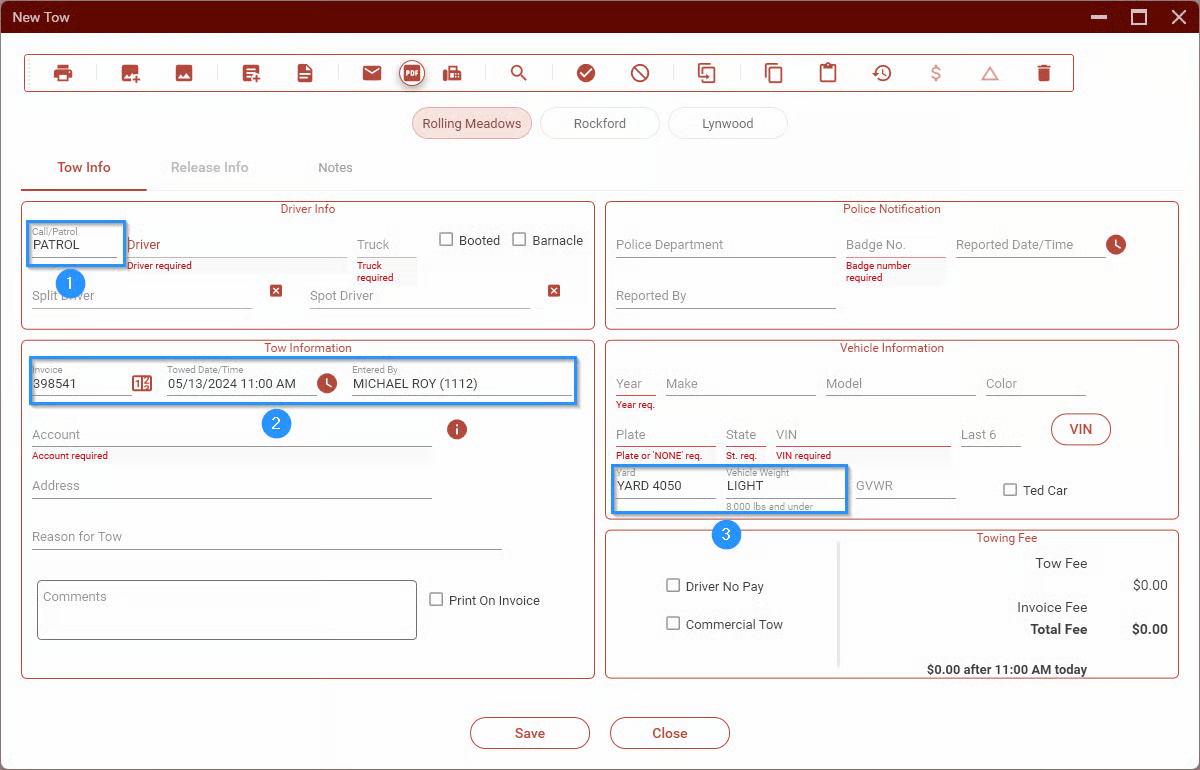Open the Vehicle Weight dropdown showing LIGHT

[784, 486]
